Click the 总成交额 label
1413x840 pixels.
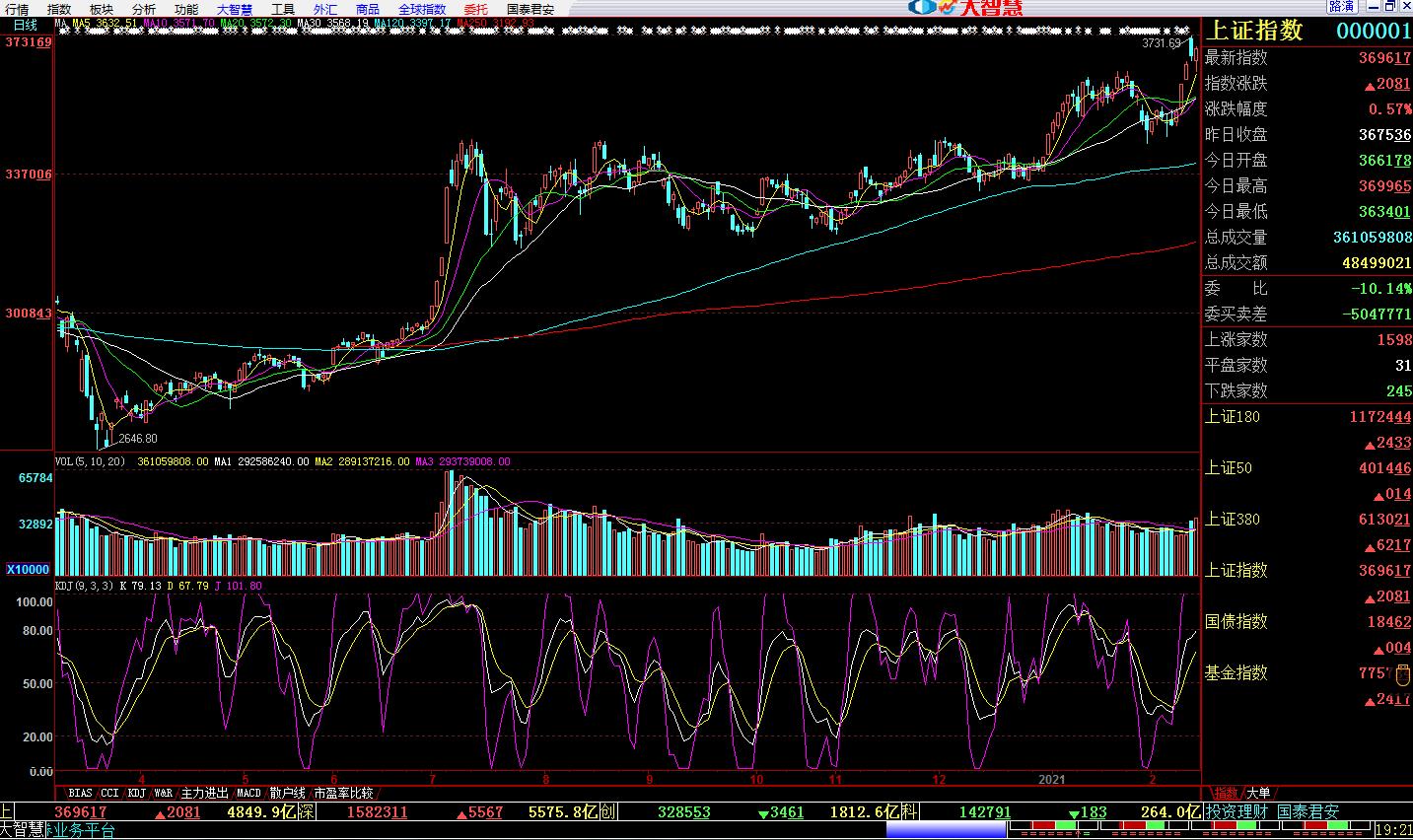pos(1236,263)
